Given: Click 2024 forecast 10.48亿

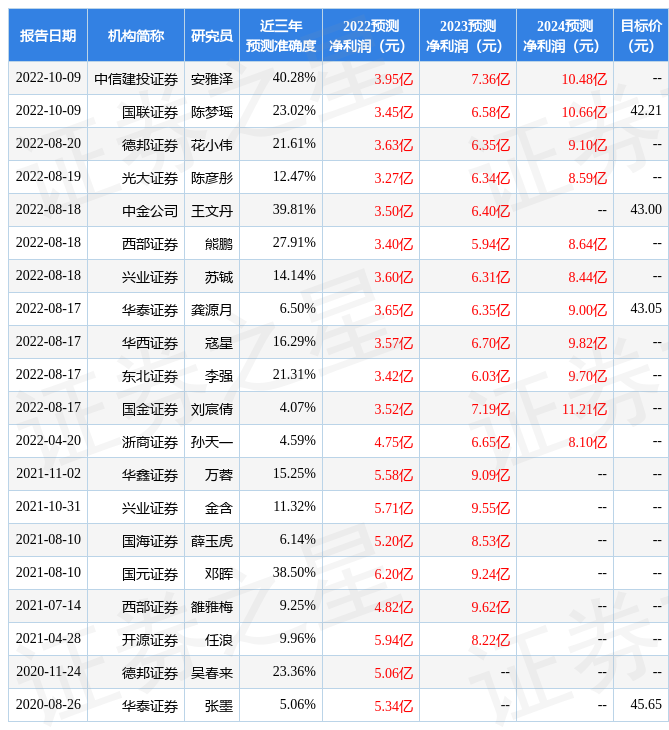Looking at the screenshot, I should click(x=584, y=79).
